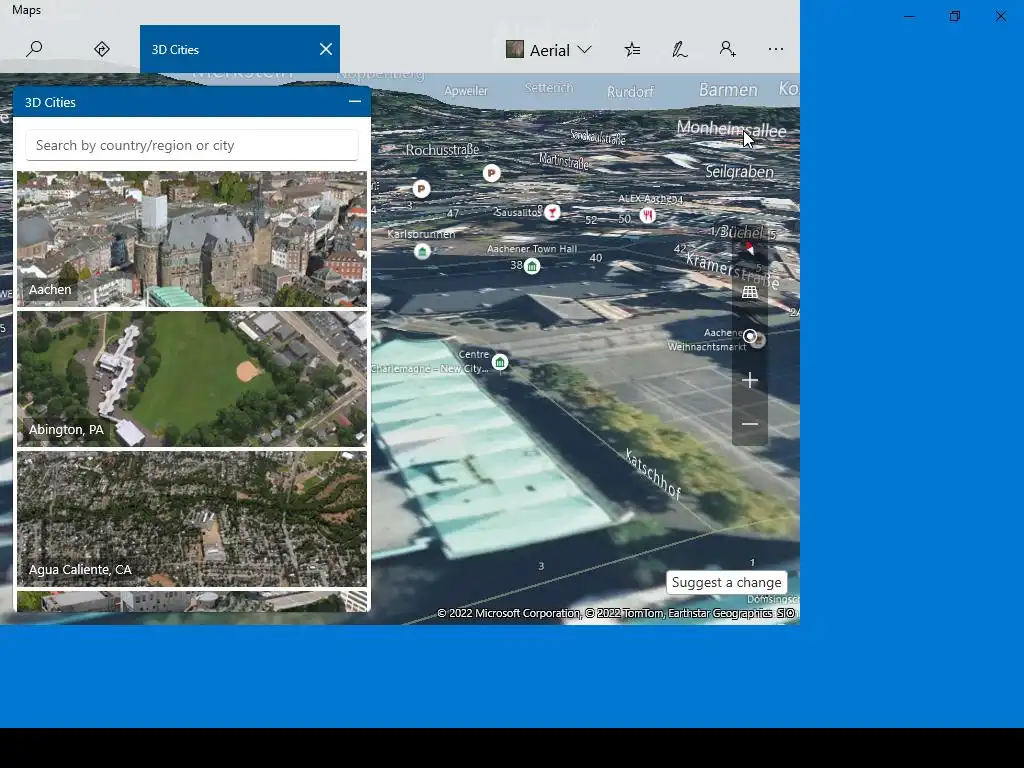Click the Seilgraben street label
The height and width of the screenshot is (768, 1024).
(x=739, y=172)
